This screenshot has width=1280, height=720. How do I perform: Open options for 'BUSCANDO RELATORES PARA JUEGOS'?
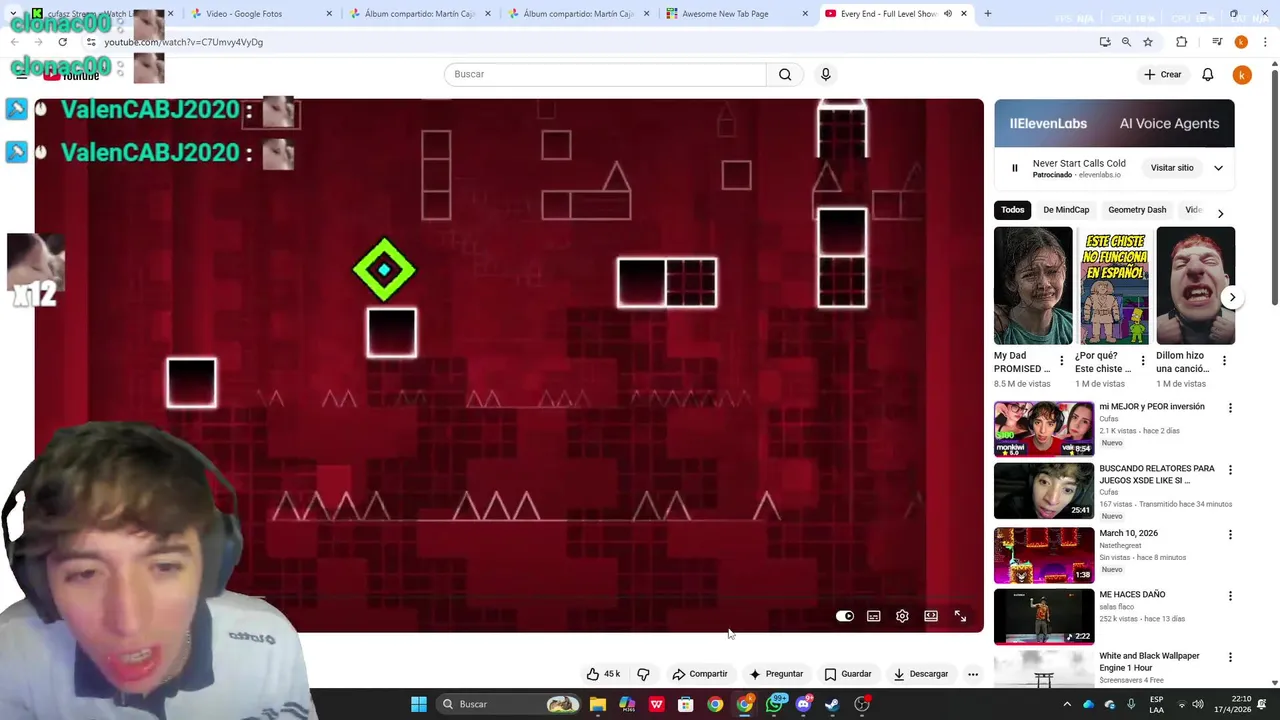1230,470
